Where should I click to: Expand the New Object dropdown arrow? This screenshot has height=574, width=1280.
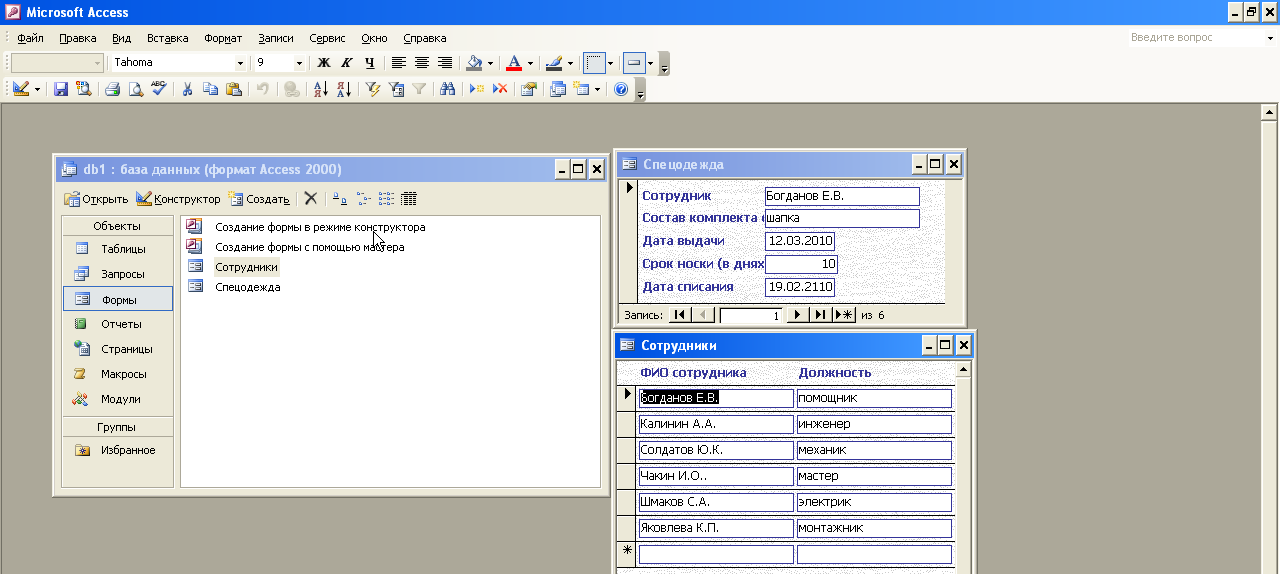597,89
